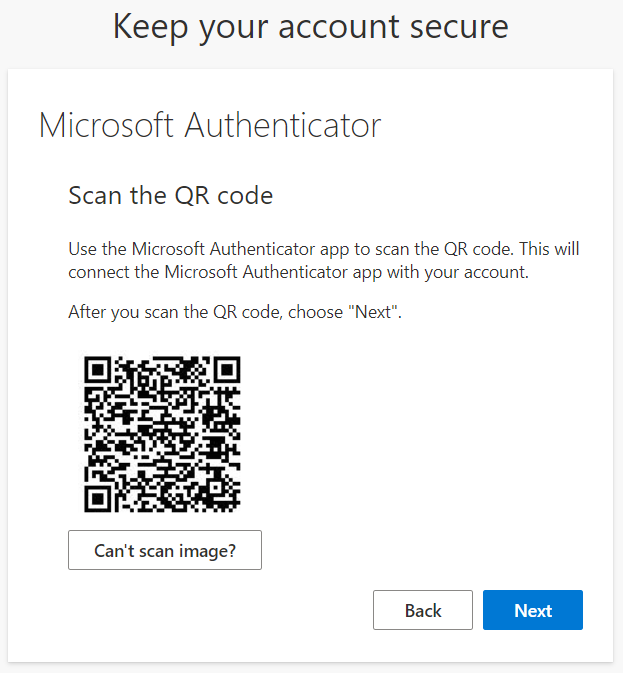
Task: Go back with the Back button
Action: pos(423,610)
